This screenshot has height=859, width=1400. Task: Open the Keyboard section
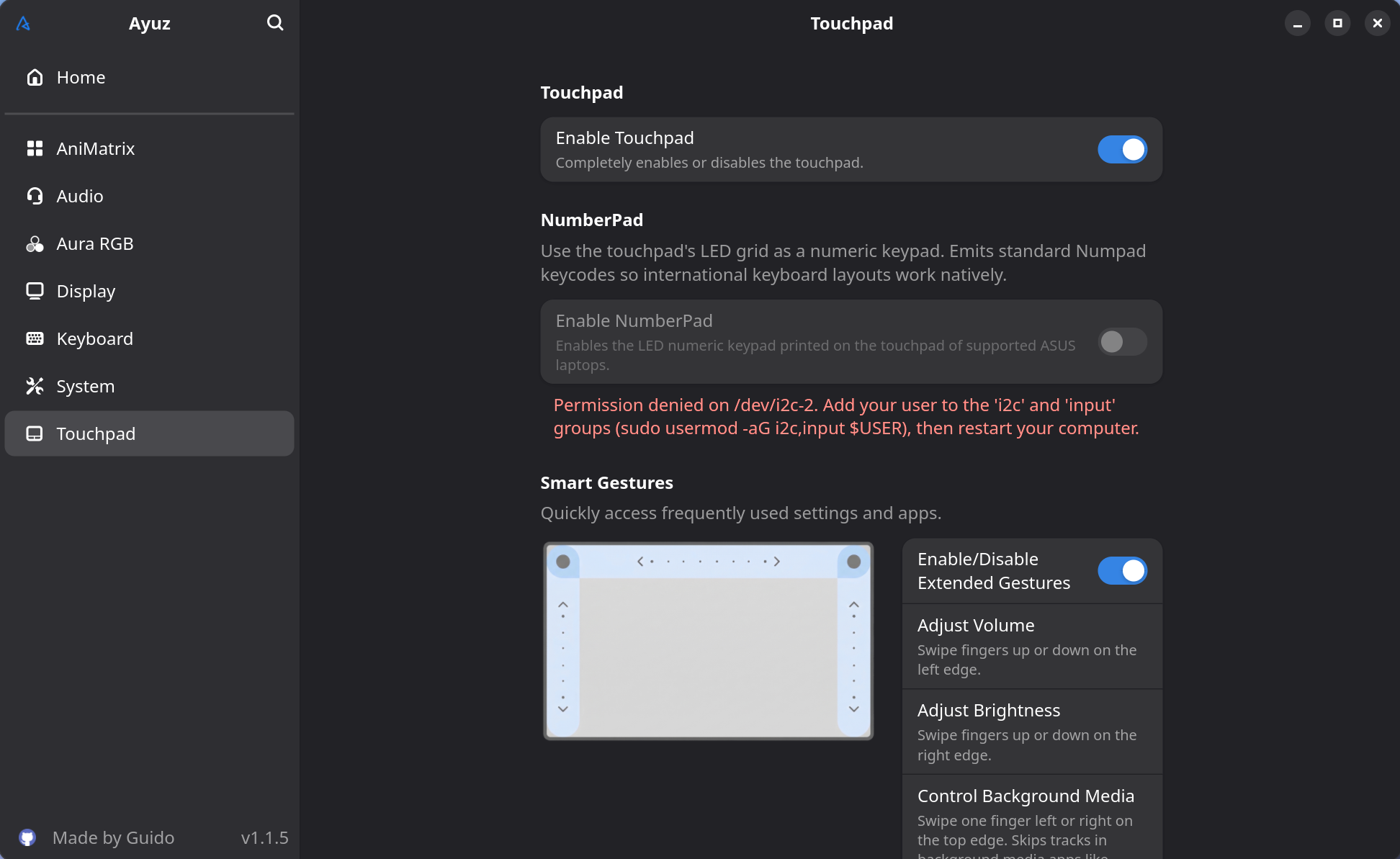[x=149, y=338]
